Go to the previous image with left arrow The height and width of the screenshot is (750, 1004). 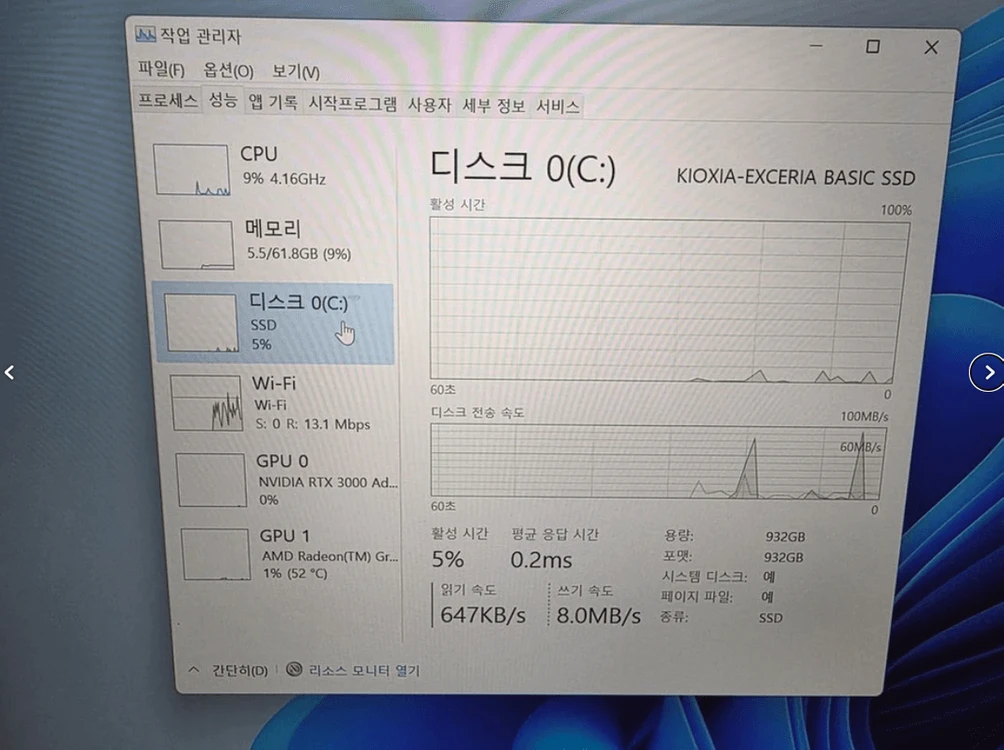(x=10, y=372)
